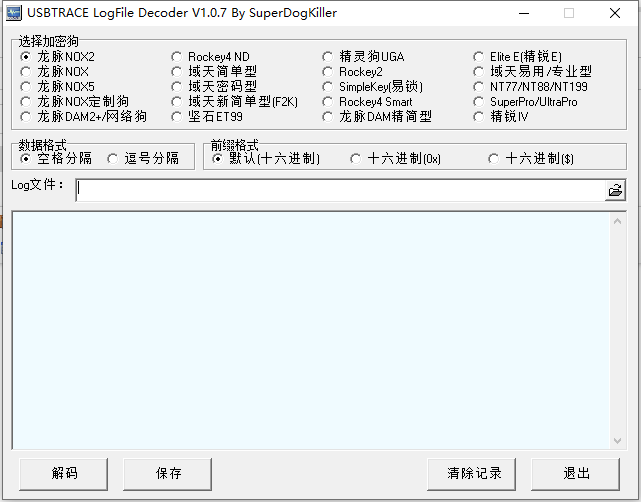Click the 保存 save button
The image size is (641, 502).
(168, 474)
